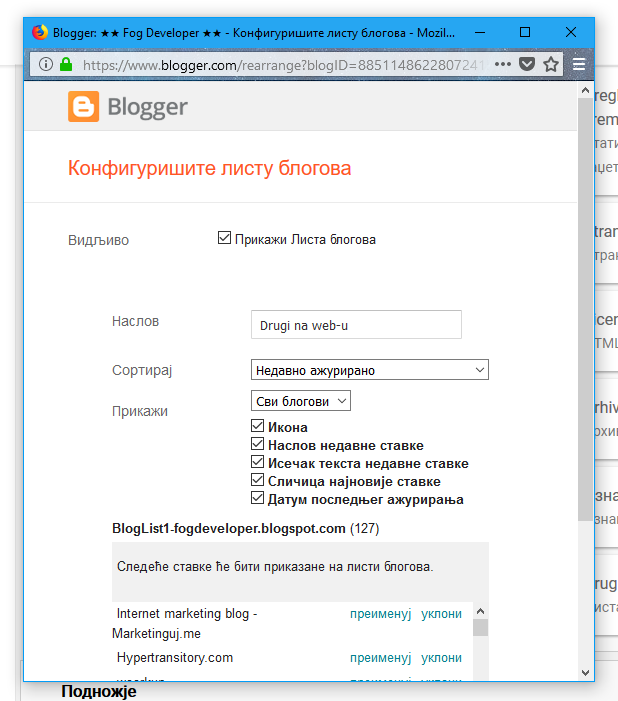Click the blogger.com address bar URL
The width and height of the screenshot is (618, 701).
click(x=284, y=65)
